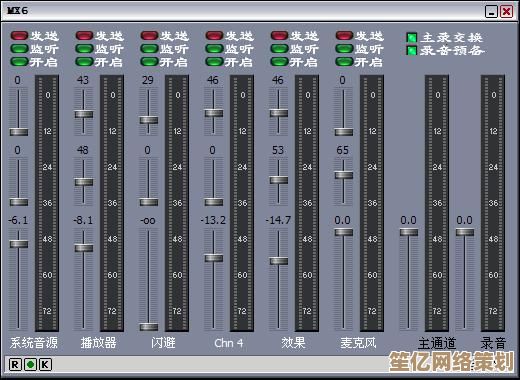Toggle 发送 (send) LED on 系统音源 channel
This screenshot has height=380, width=520.
click(19, 36)
